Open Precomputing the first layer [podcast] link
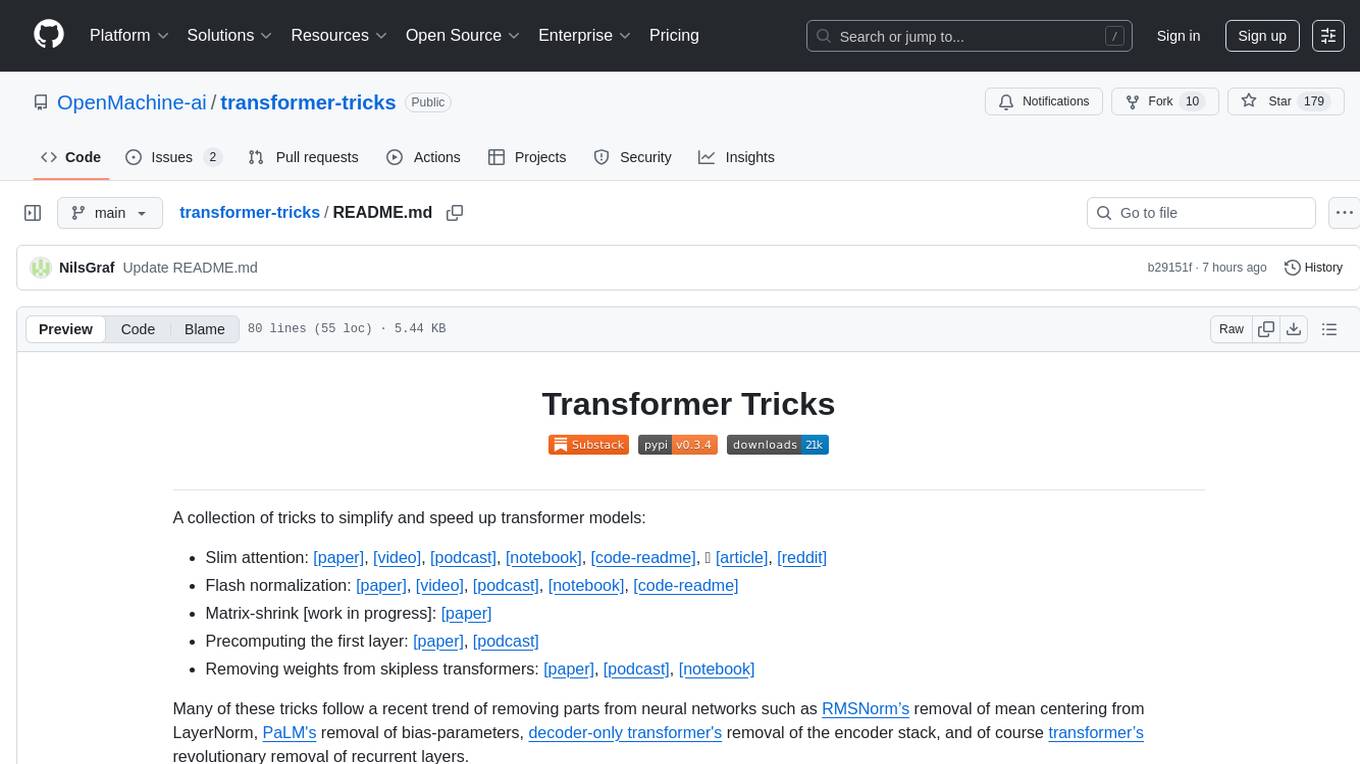The width and height of the screenshot is (1360, 764). 506,641
